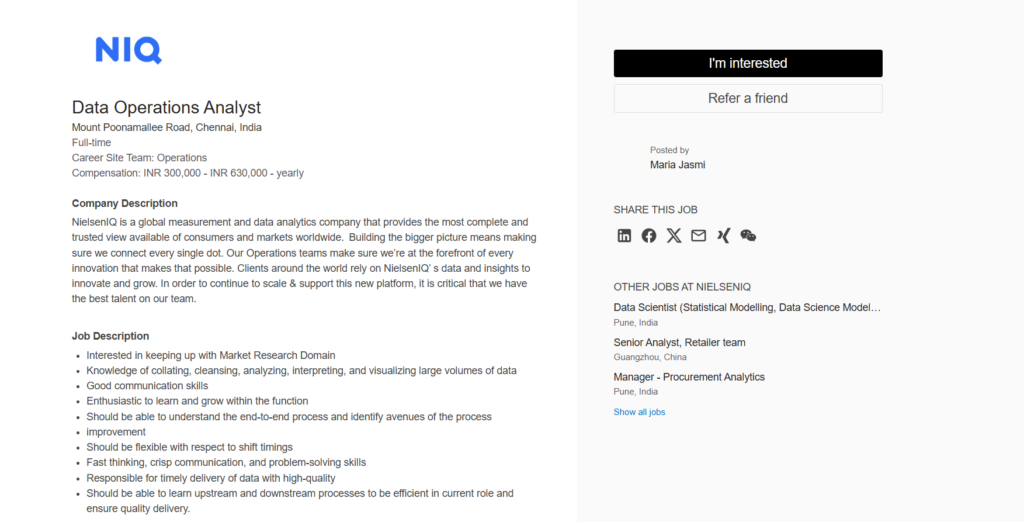Click the Mount Poonamallee Road location text
Image resolution: width=1024 pixels, height=522 pixels.
[166, 127]
